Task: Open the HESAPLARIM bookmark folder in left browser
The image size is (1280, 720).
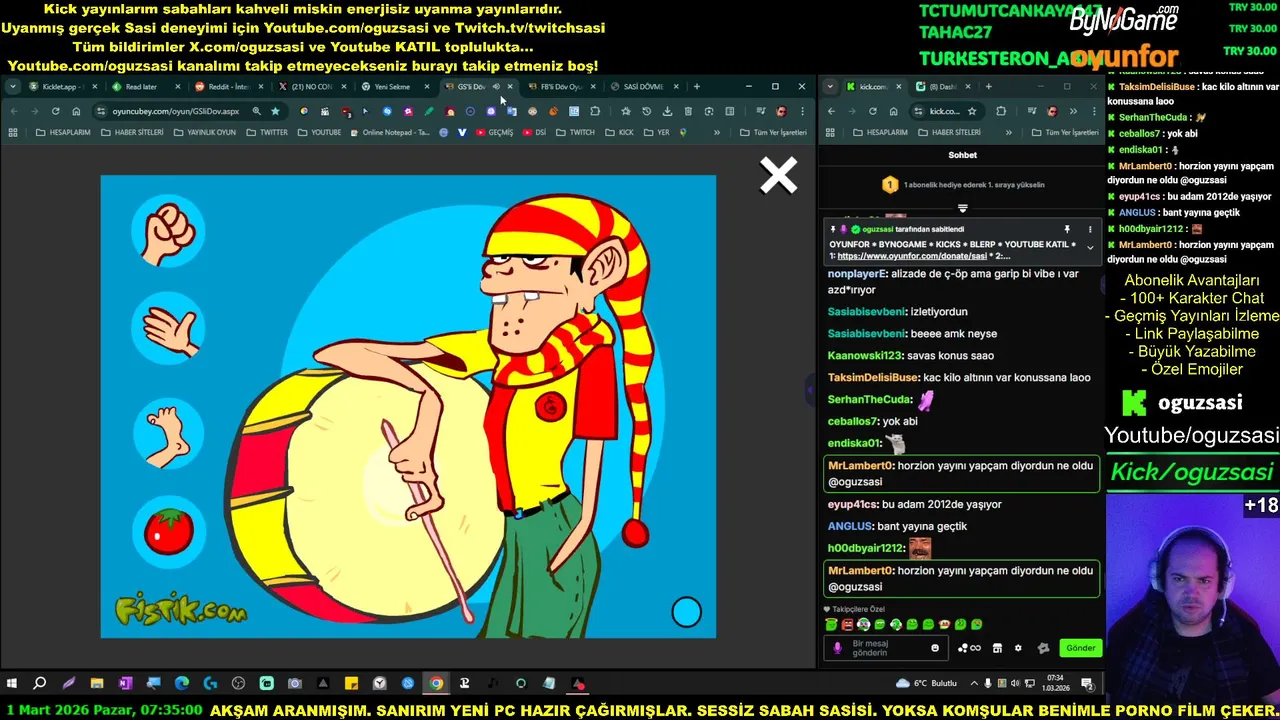Action: 63,132
